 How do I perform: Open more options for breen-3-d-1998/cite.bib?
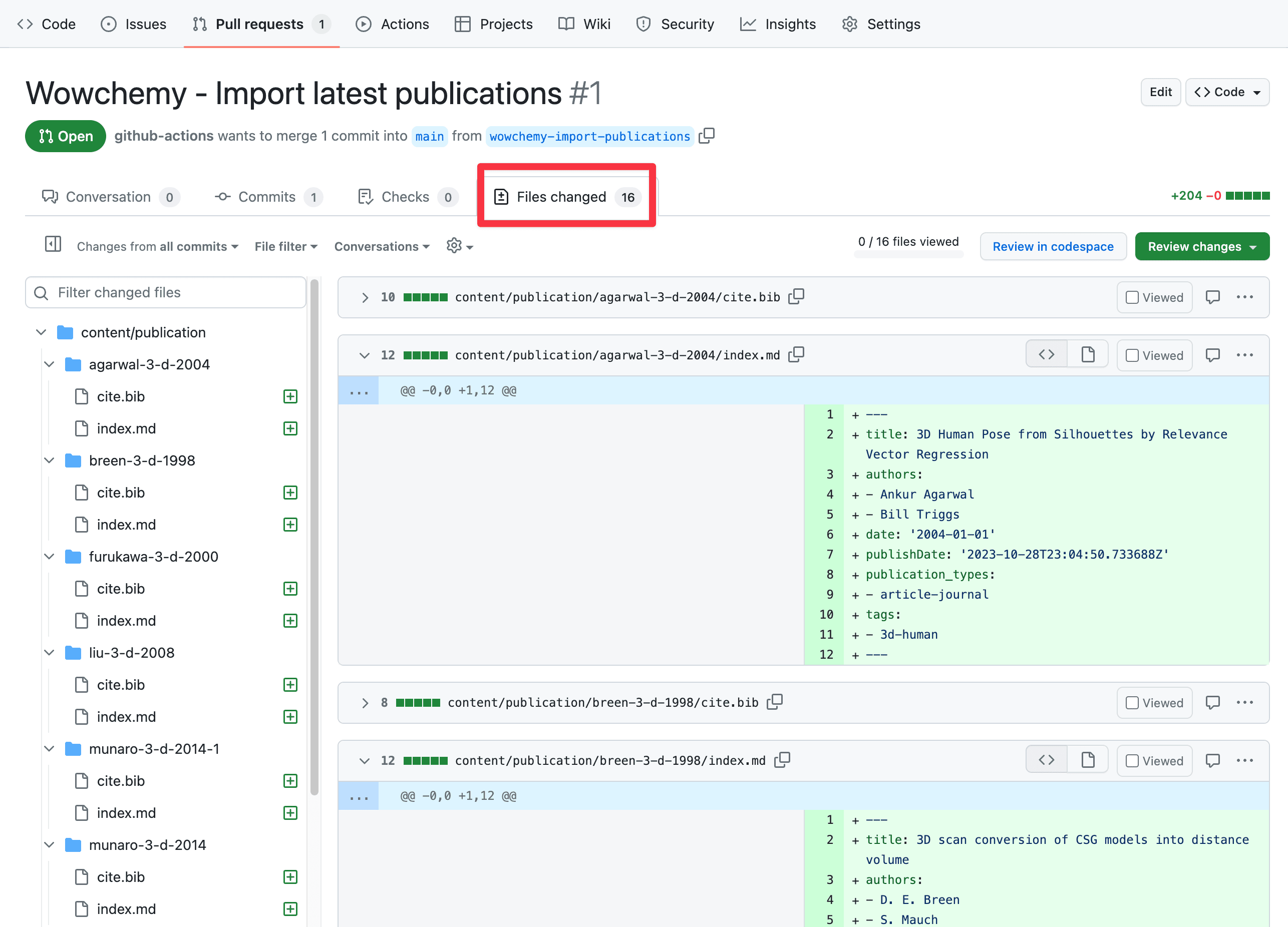click(x=1244, y=702)
